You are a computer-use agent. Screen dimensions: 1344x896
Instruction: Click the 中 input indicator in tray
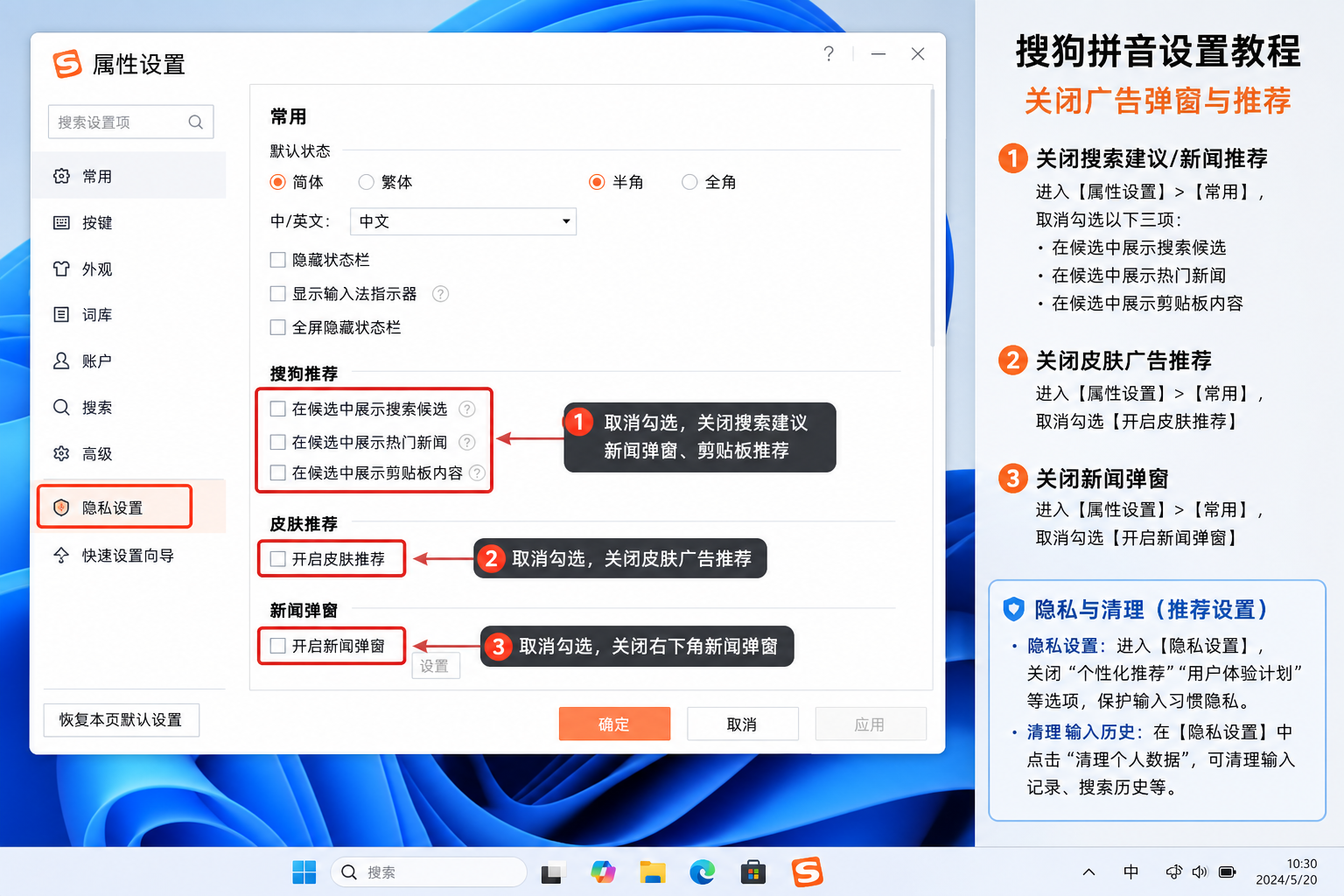1131,872
